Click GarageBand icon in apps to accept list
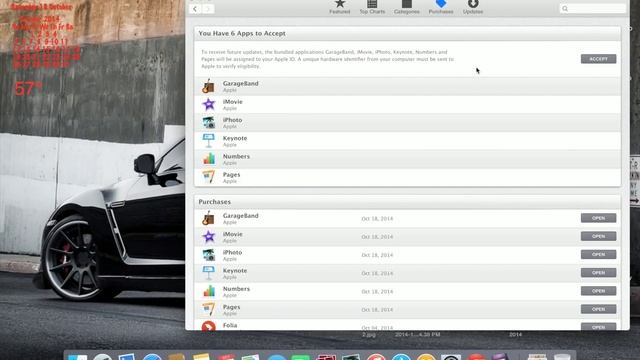 coord(209,86)
